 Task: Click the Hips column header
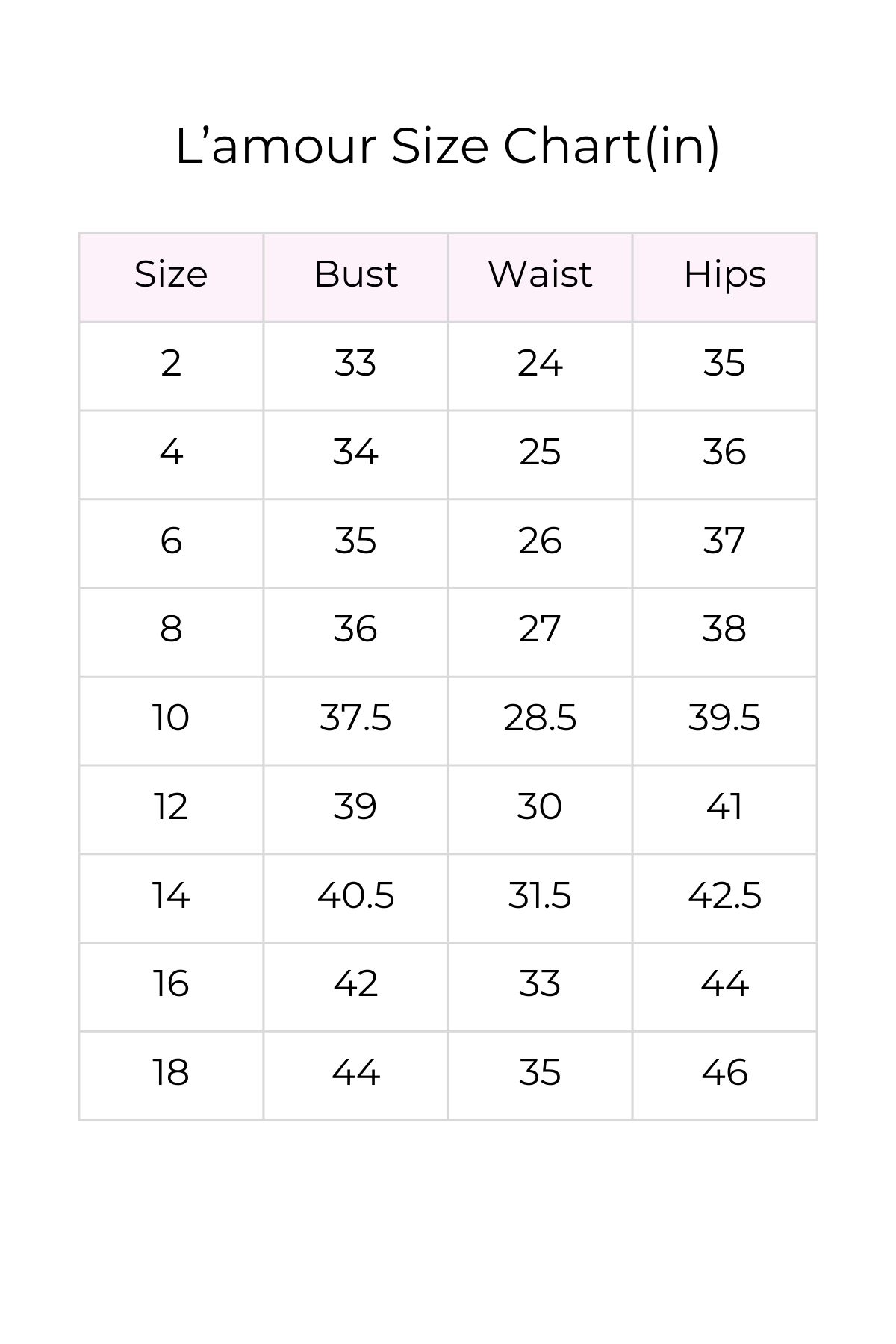[724, 274]
